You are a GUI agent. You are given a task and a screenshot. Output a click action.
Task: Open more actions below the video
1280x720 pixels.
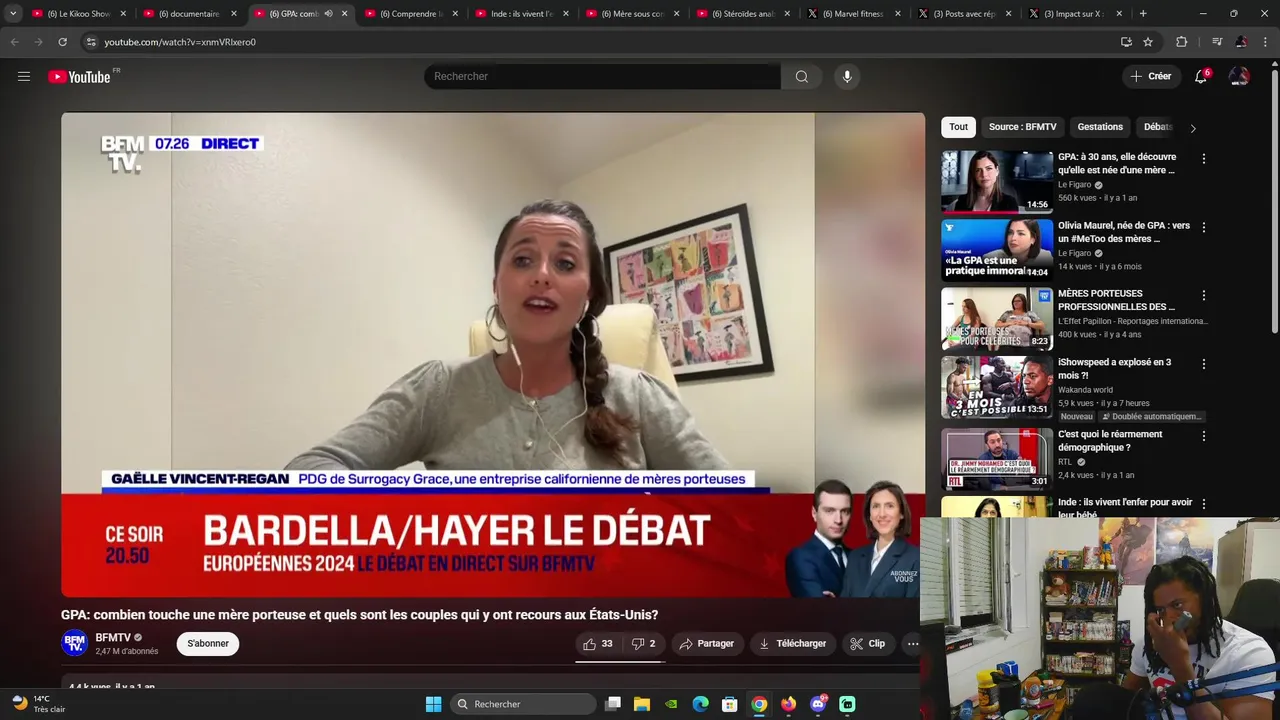(913, 644)
